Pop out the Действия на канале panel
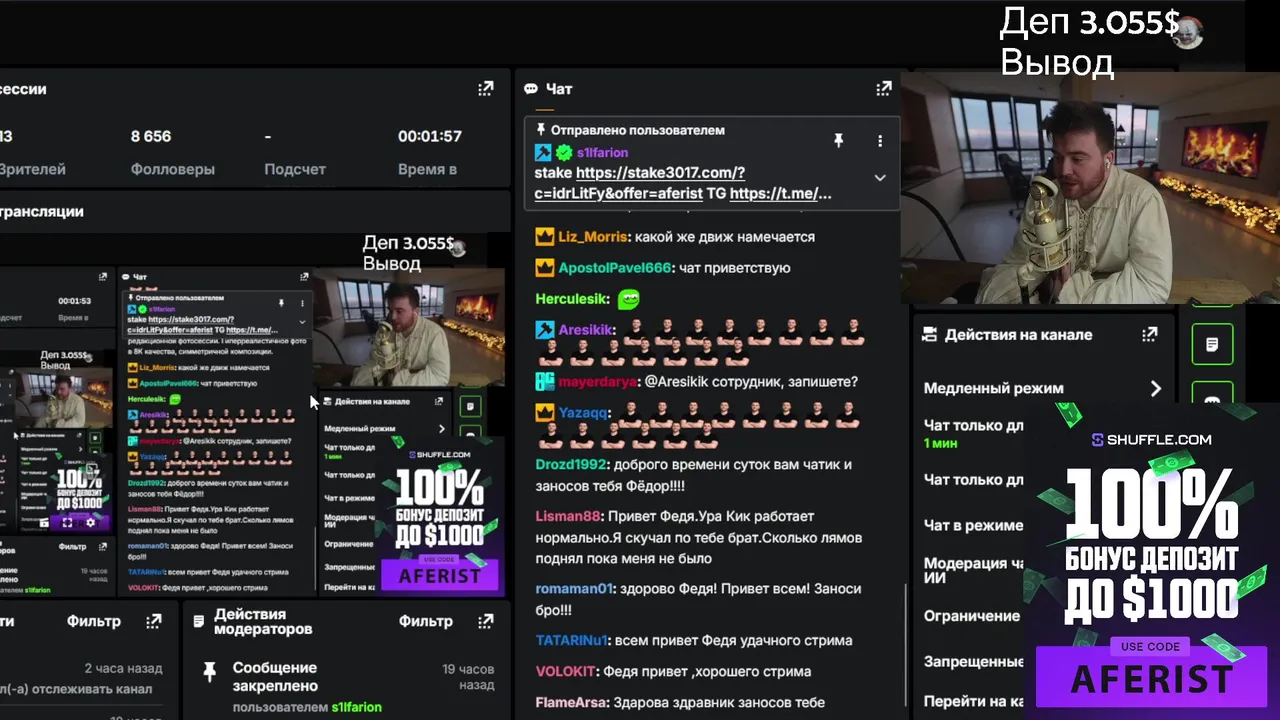Screen dimensions: 1280x720 tap(1150, 335)
